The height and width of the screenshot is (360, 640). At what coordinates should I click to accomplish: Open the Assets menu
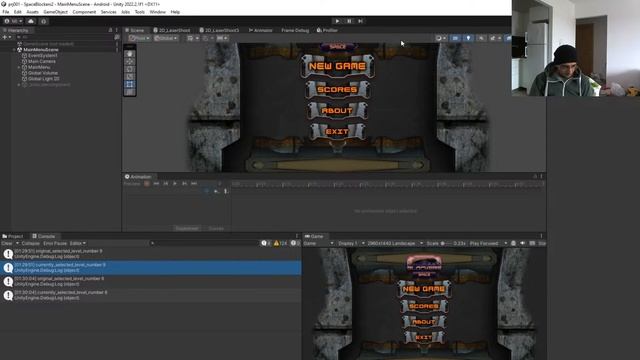(x=32, y=12)
